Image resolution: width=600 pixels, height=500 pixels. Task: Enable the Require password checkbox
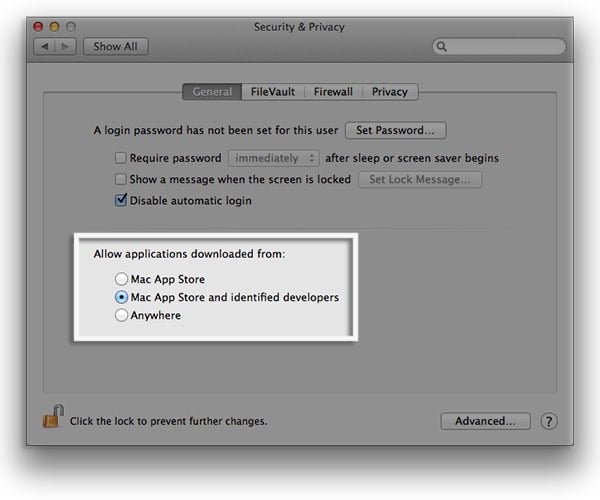coord(121,158)
